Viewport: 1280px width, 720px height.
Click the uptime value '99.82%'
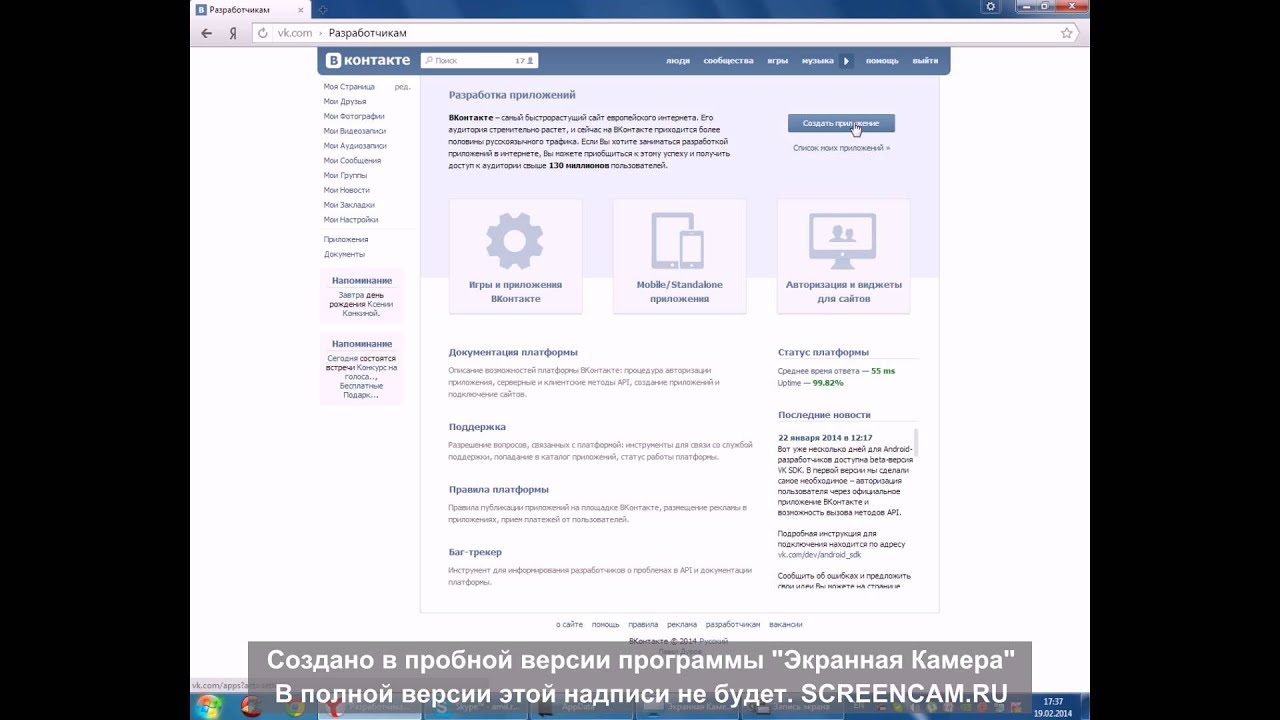coord(828,383)
